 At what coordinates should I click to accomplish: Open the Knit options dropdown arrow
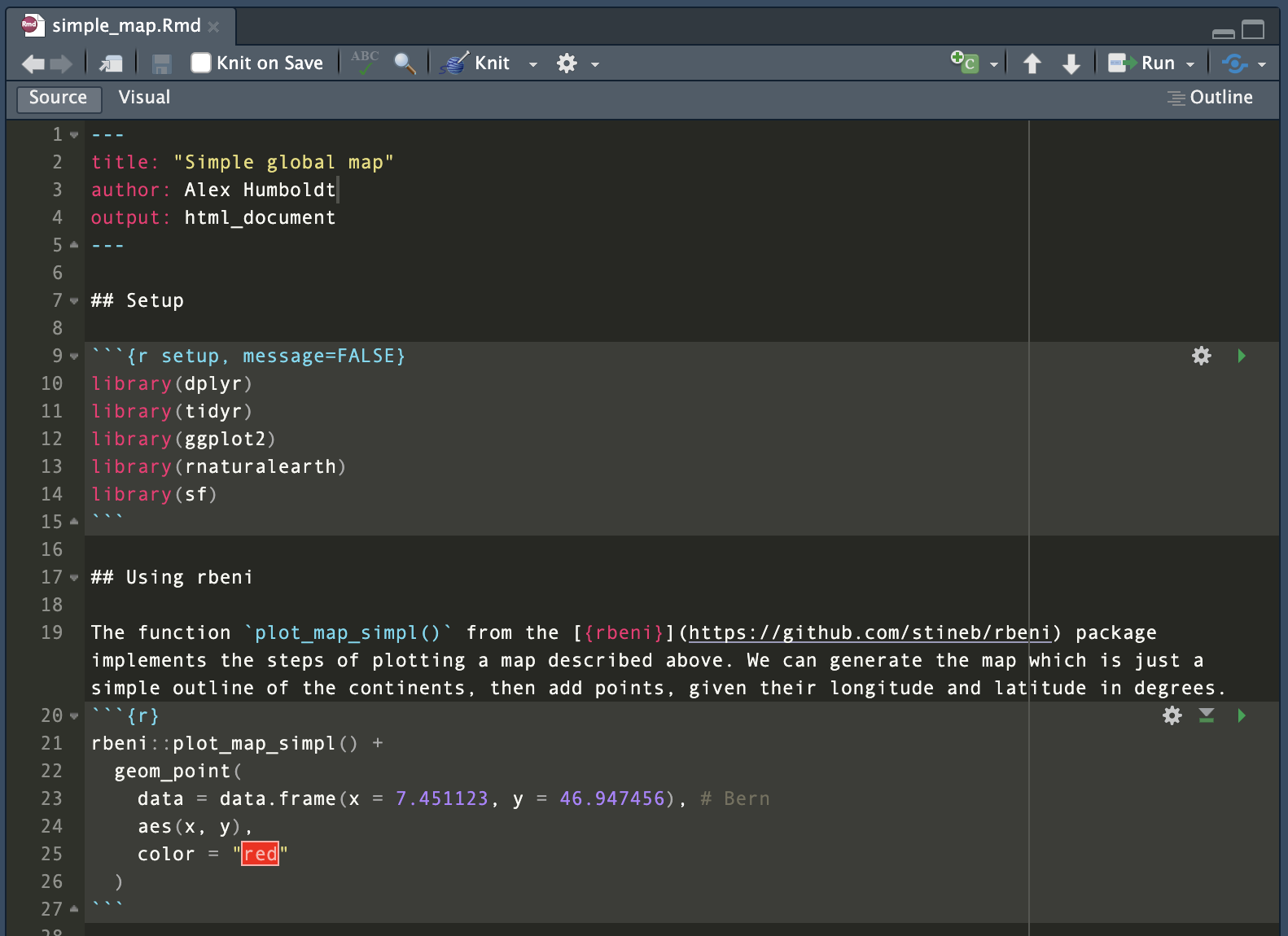click(533, 64)
